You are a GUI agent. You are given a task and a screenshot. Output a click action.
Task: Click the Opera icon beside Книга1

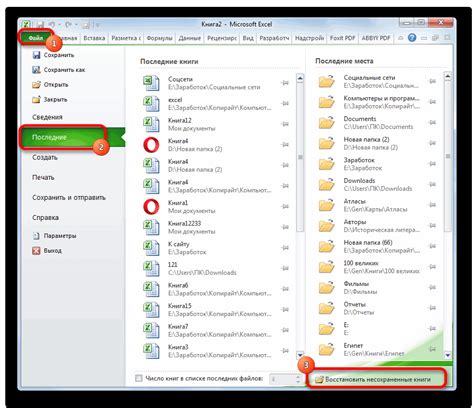(x=151, y=207)
